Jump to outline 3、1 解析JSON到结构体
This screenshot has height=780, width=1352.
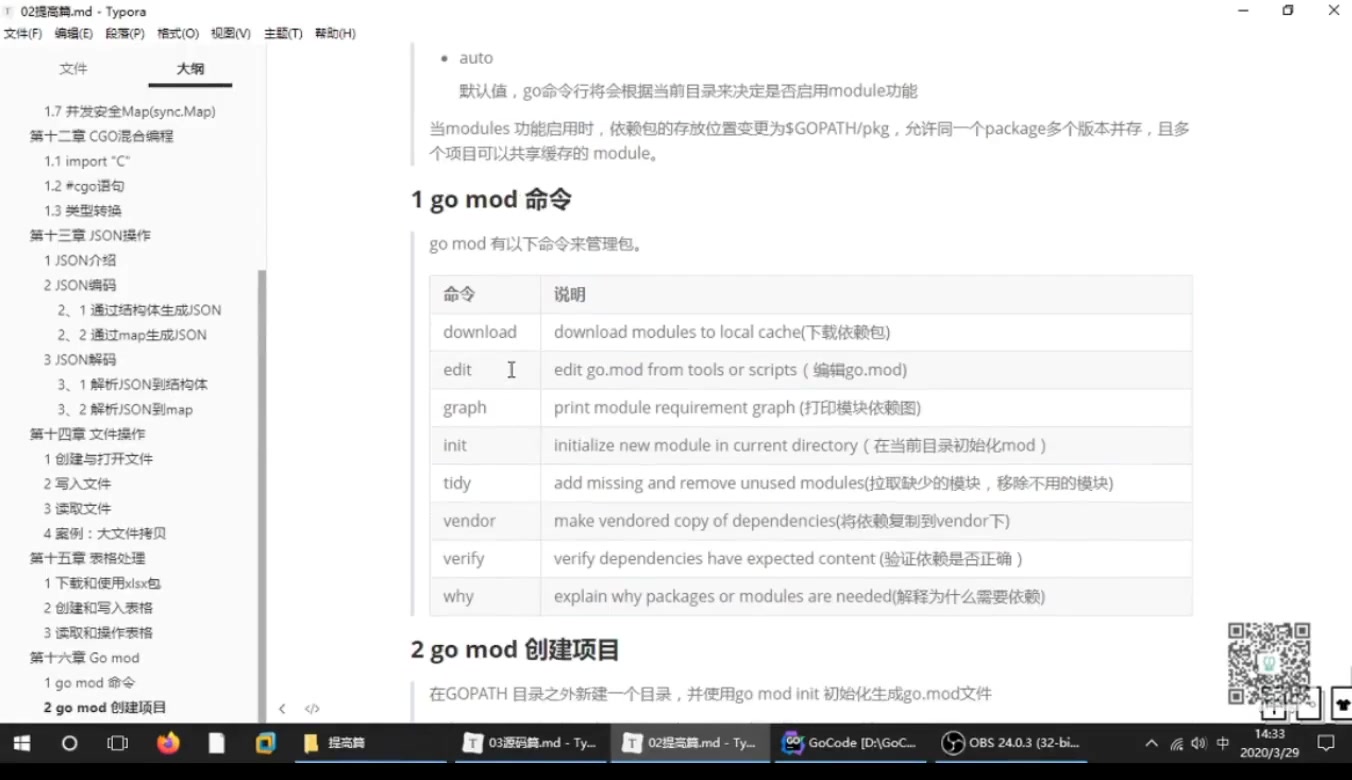click(133, 384)
